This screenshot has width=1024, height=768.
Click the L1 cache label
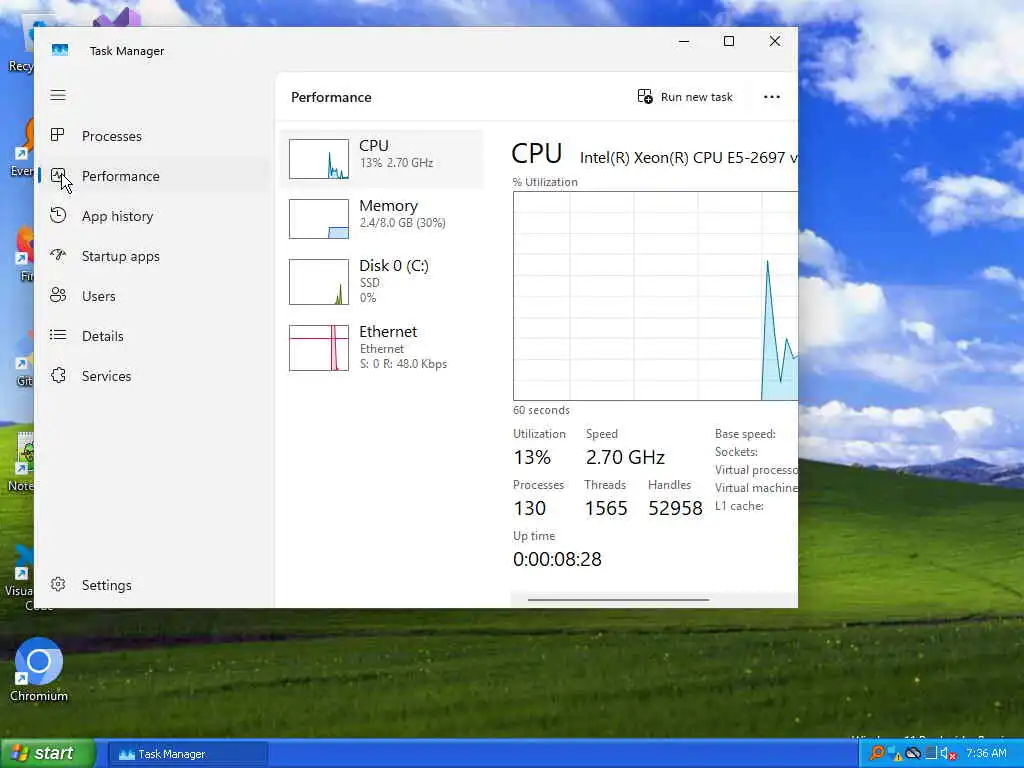click(x=739, y=505)
